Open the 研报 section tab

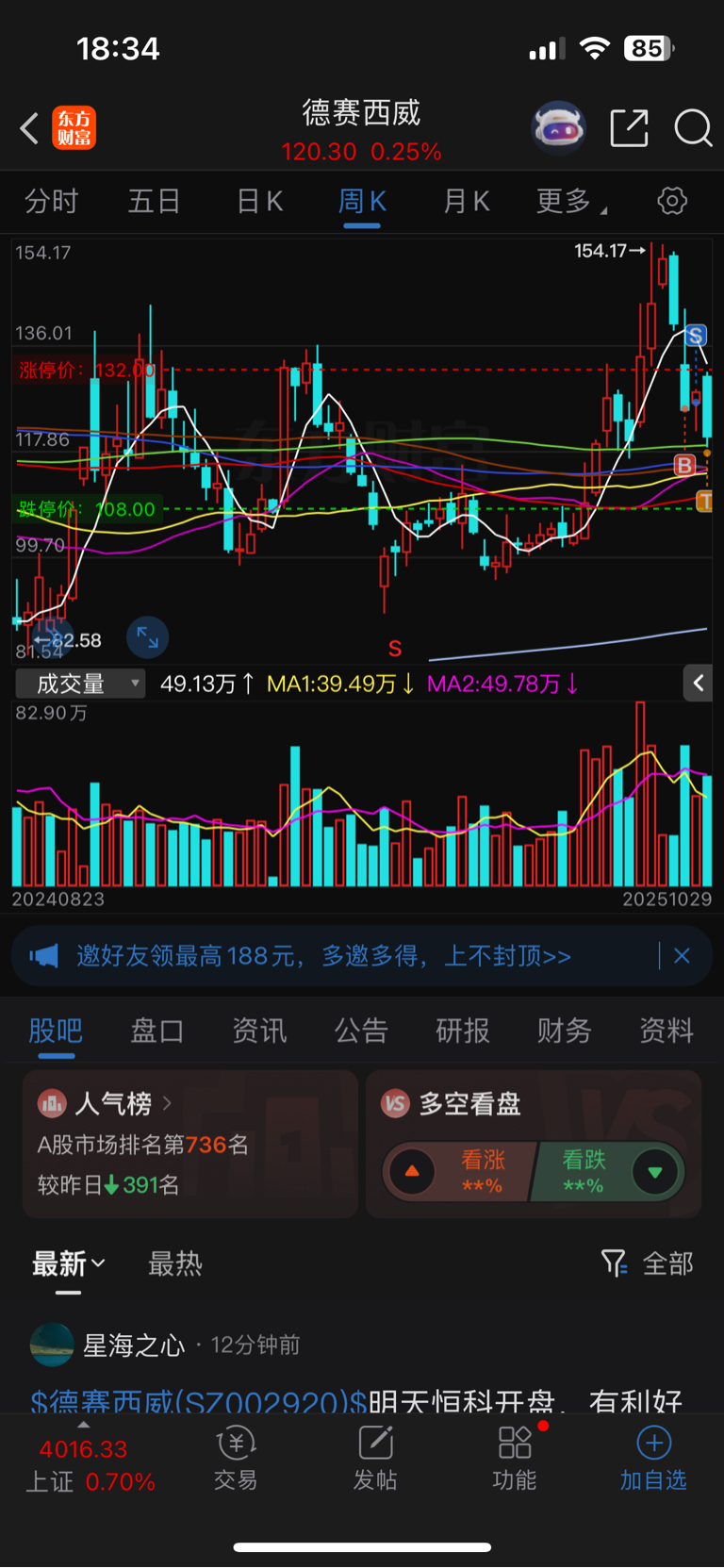coord(463,1031)
